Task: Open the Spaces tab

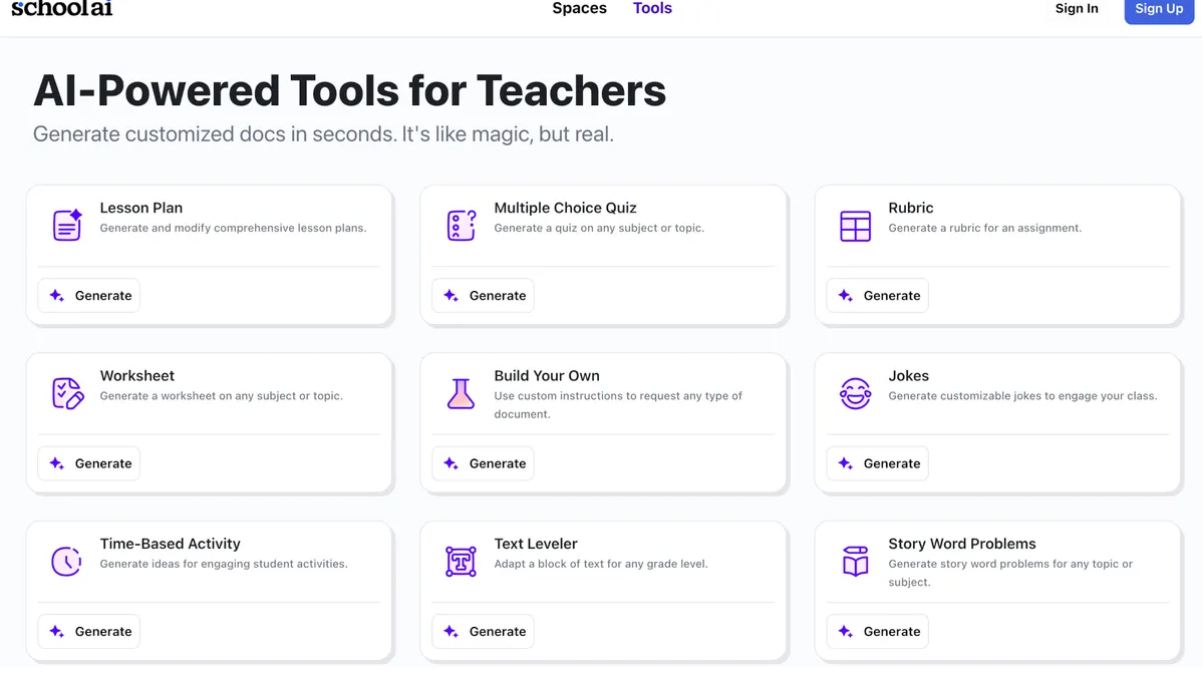Action: tap(580, 8)
